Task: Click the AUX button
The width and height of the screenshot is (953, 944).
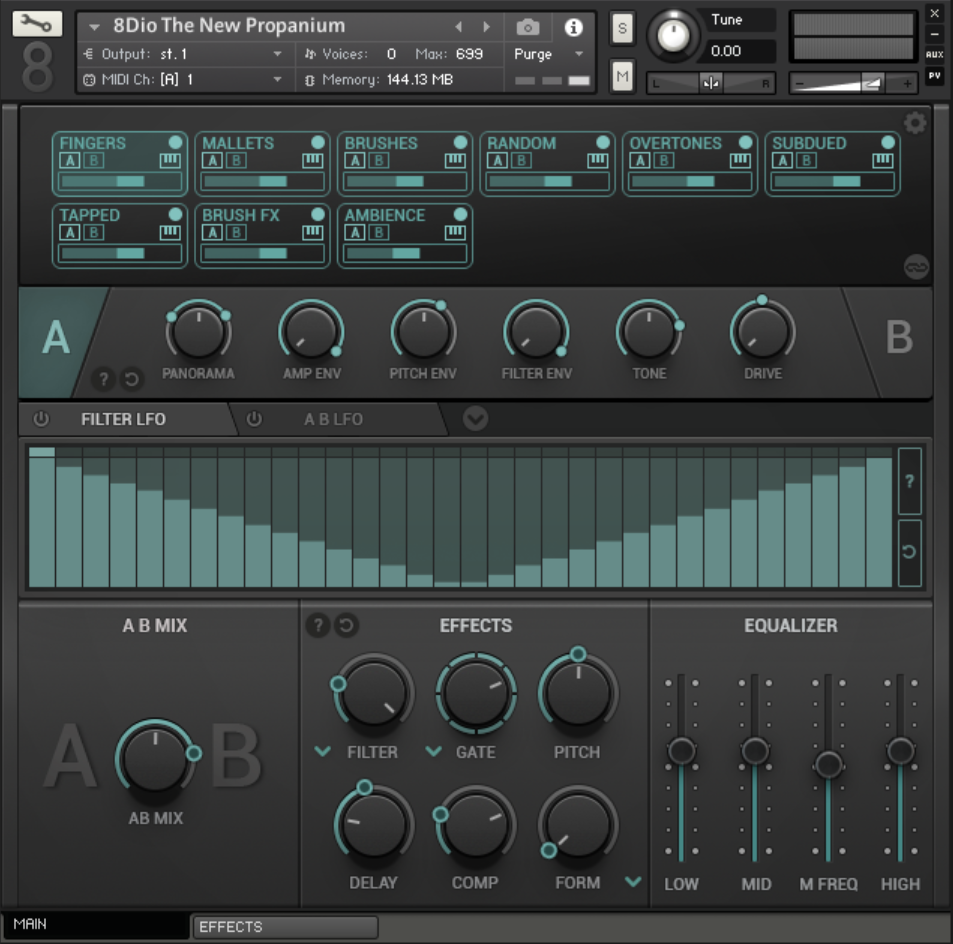Action: tap(934, 54)
